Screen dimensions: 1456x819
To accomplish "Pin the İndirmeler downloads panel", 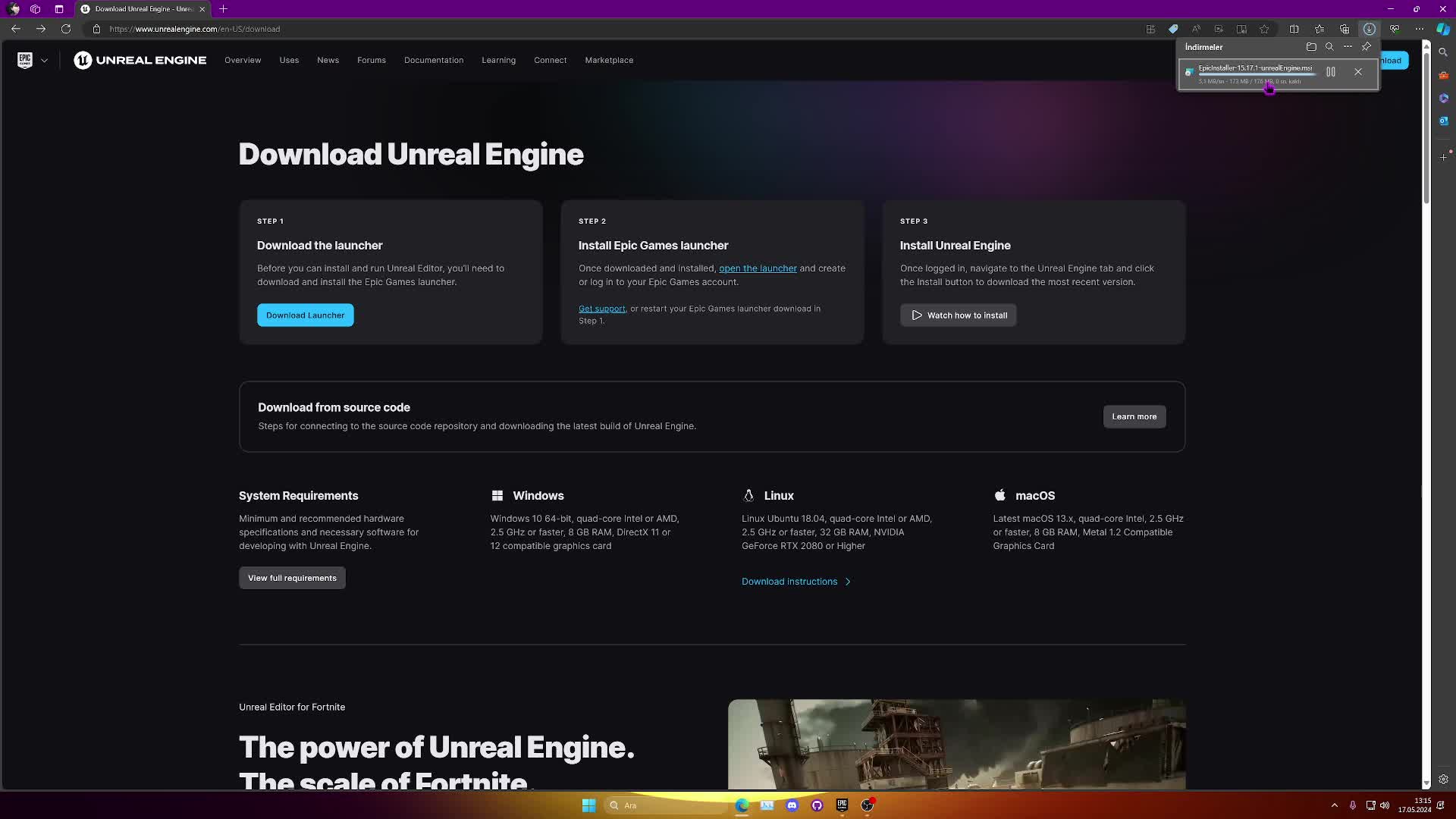I will click(1367, 47).
